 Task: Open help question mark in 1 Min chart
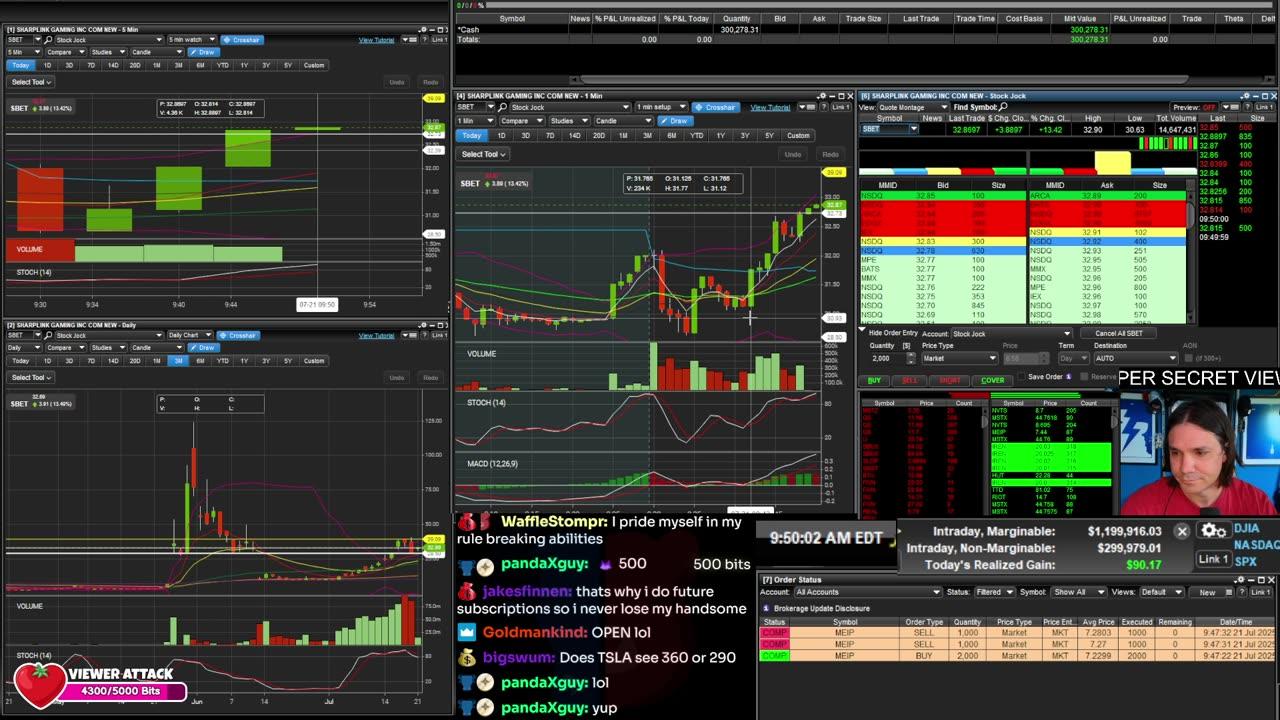click(823, 107)
